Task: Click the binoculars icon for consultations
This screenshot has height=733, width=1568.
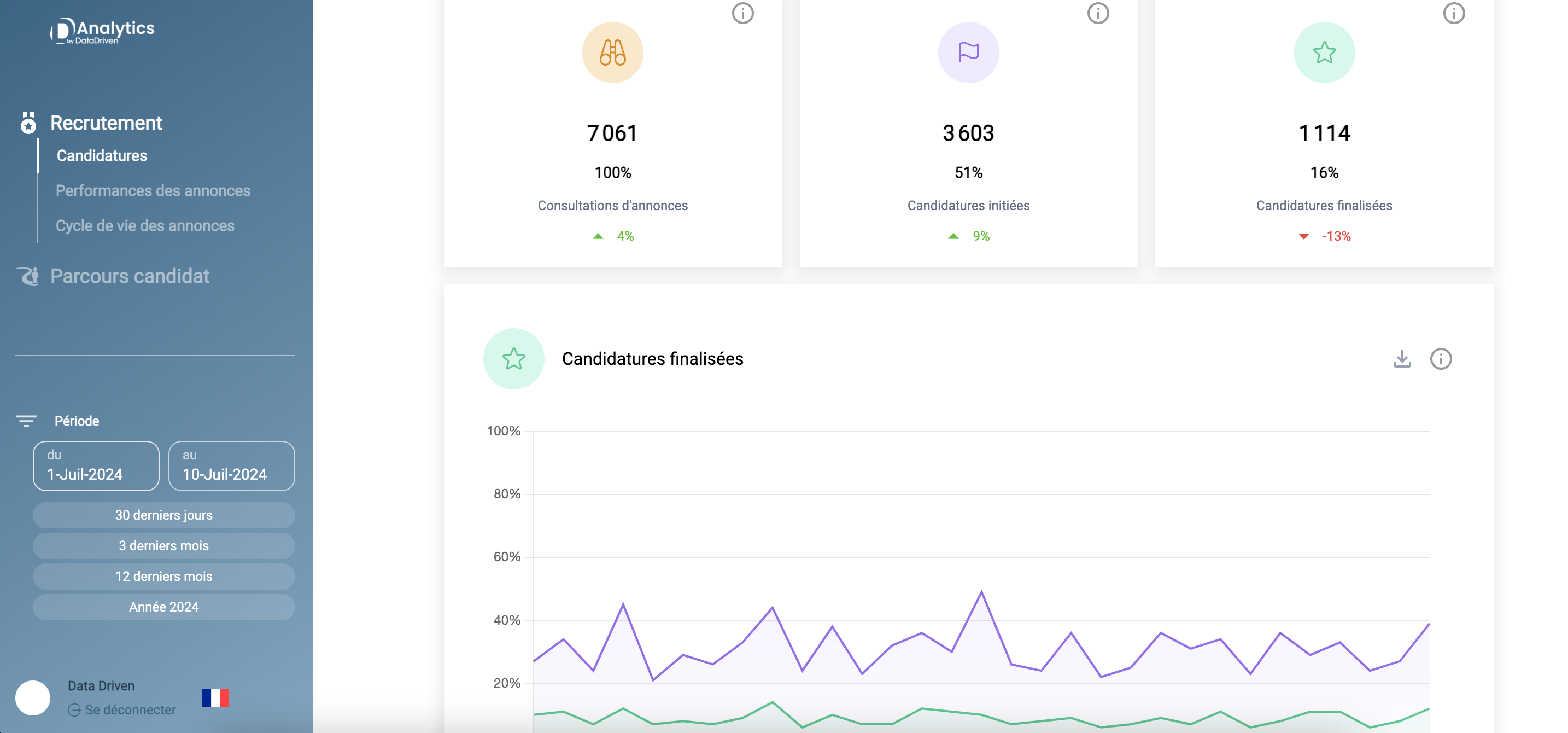Action: 612,53
